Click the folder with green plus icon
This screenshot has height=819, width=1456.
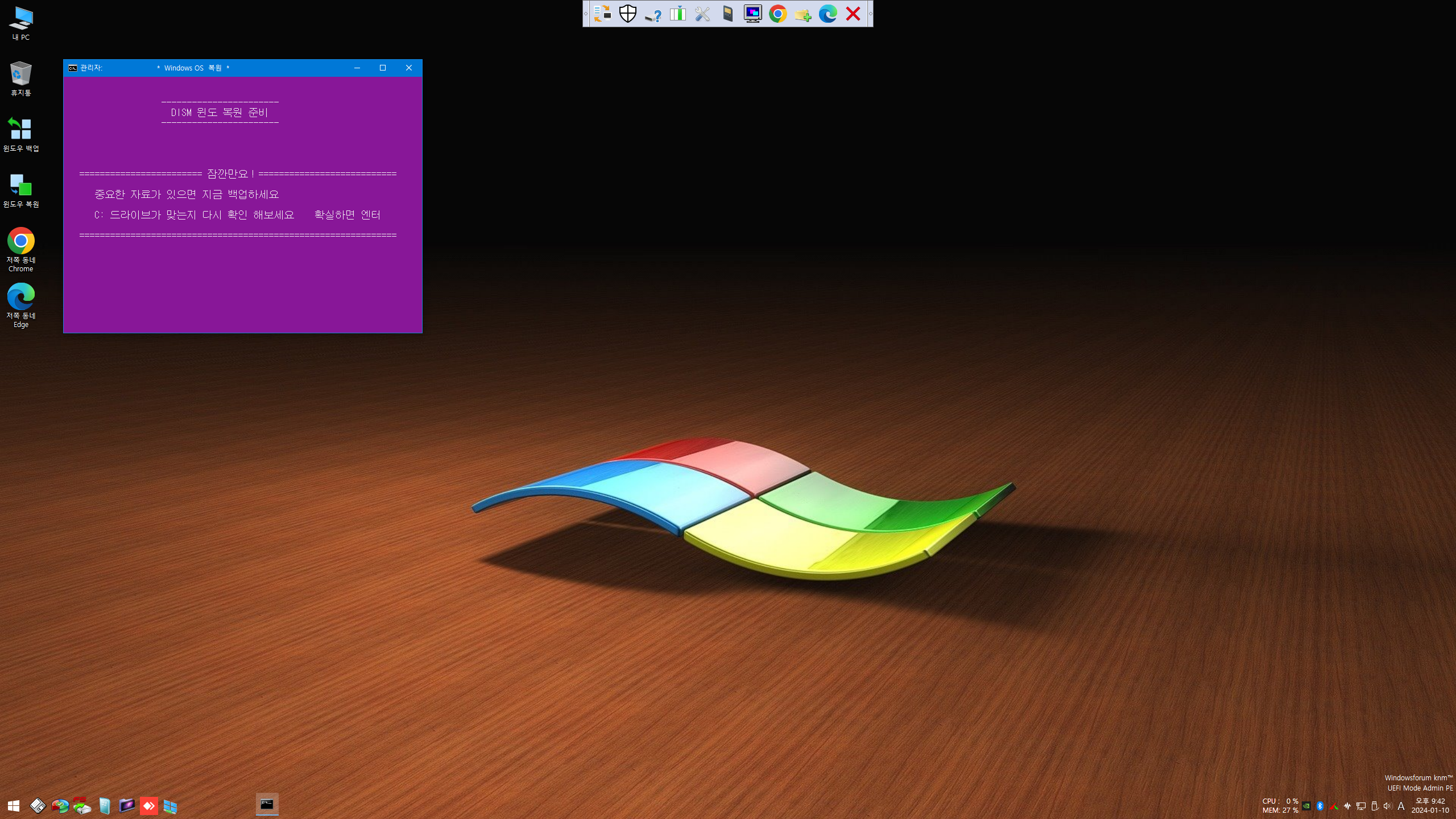[x=803, y=14]
